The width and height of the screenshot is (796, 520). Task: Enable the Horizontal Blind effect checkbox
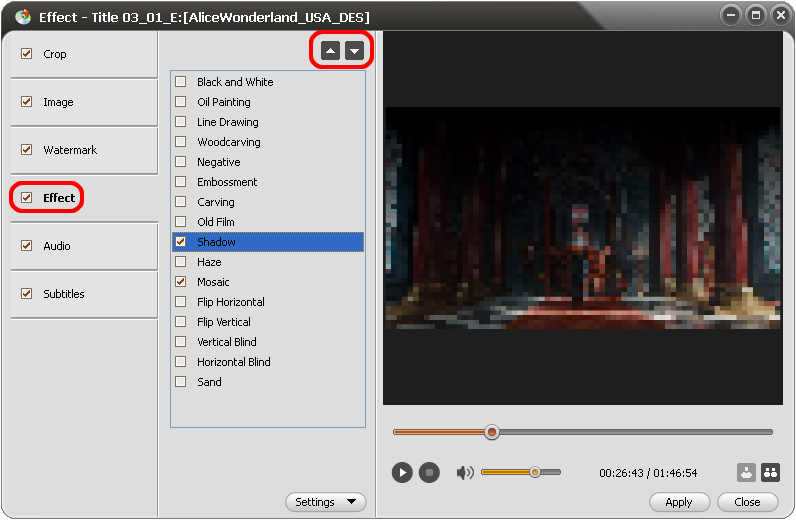coord(180,362)
